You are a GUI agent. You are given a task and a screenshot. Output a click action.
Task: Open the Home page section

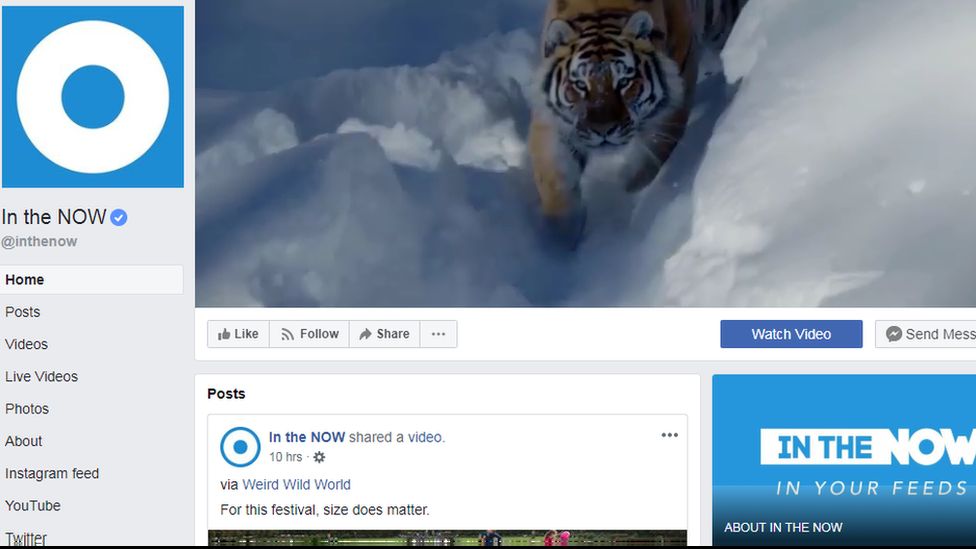(x=92, y=279)
